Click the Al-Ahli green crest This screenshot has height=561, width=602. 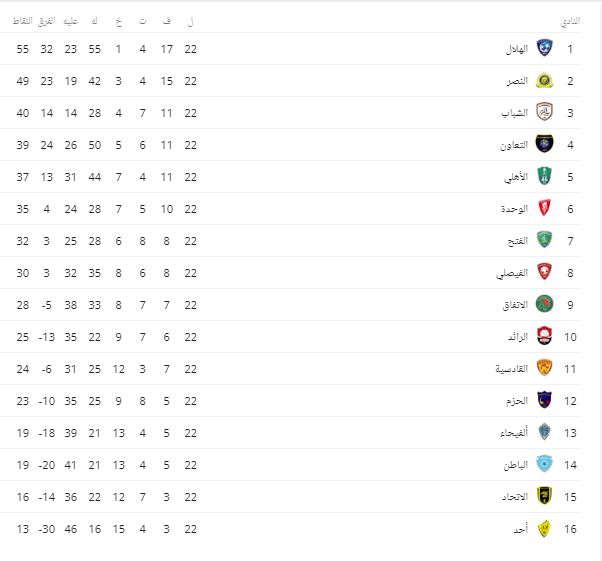pos(544,176)
